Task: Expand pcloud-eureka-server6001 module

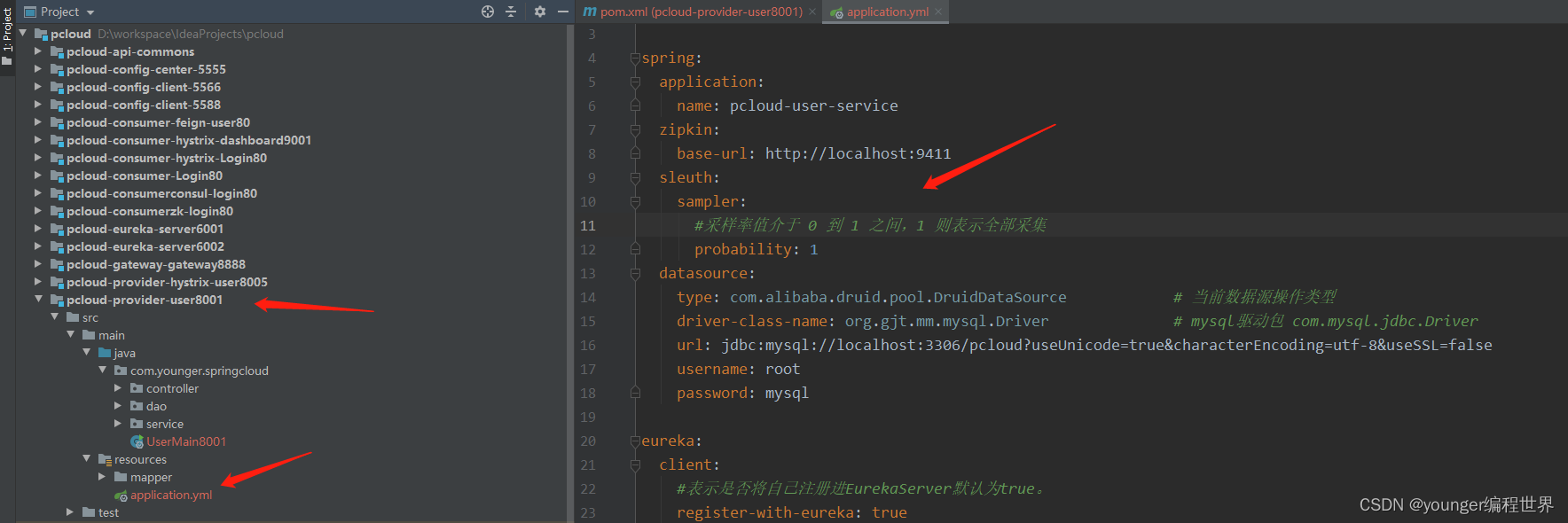Action: [x=38, y=229]
